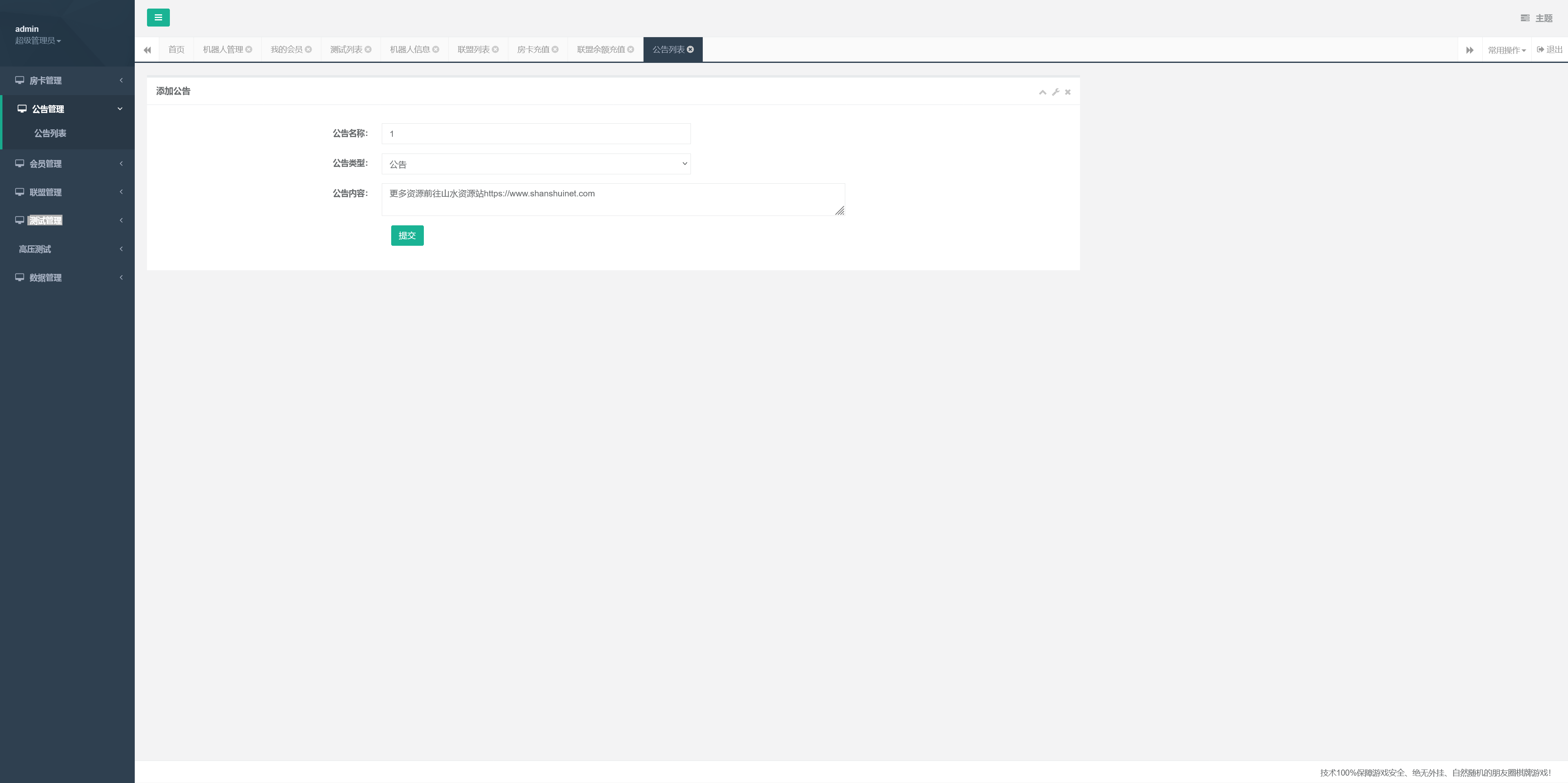Switch to the 首页 tab

click(x=176, y=49)
